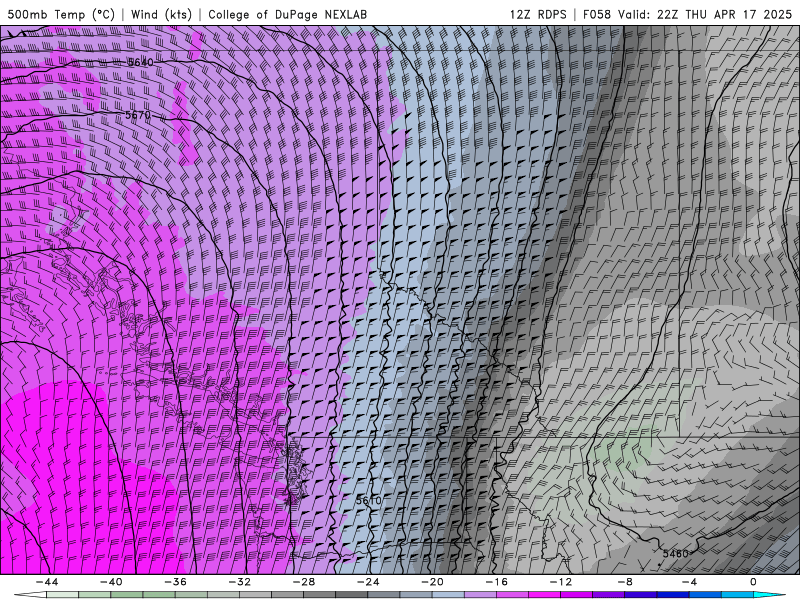Click the "22Z THU APR 17 2025" valid time
Viewport: 800px width, 600px height.
click(724, 14)
